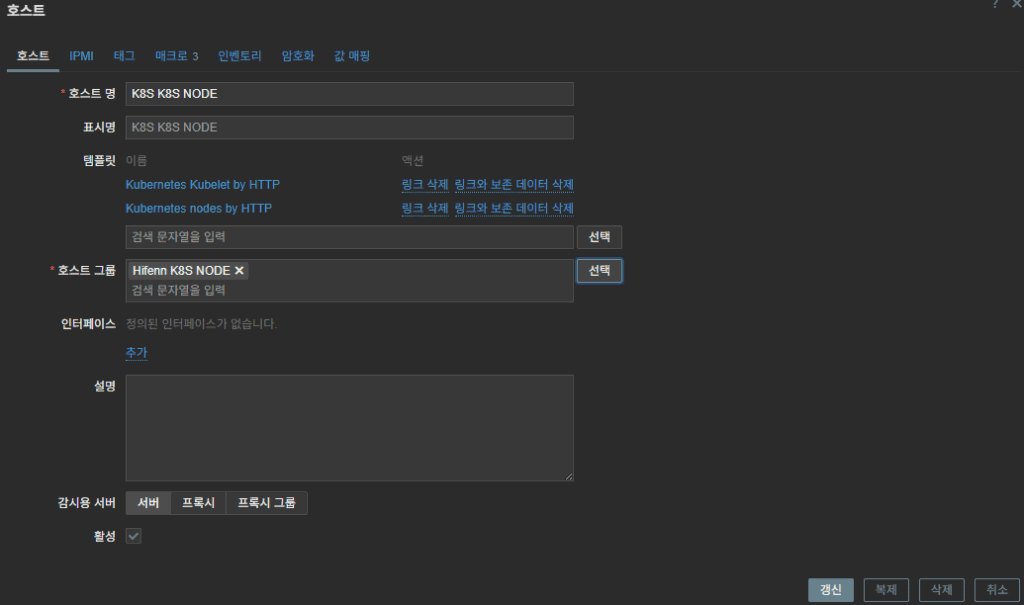This screenshot has width=1024, height=605.
Task: Go to the 인벤토리 tab
Action: [x=240, y=56]
